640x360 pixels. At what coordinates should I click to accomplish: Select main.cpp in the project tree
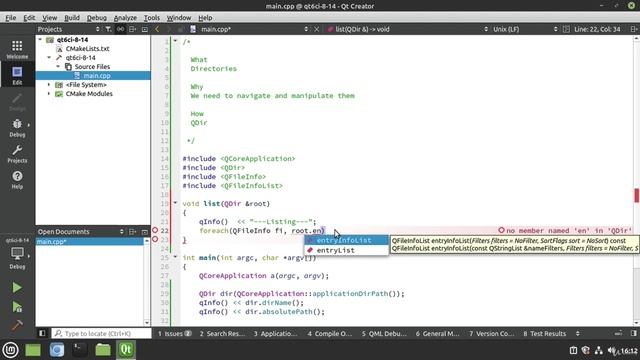tap(93, 76)
